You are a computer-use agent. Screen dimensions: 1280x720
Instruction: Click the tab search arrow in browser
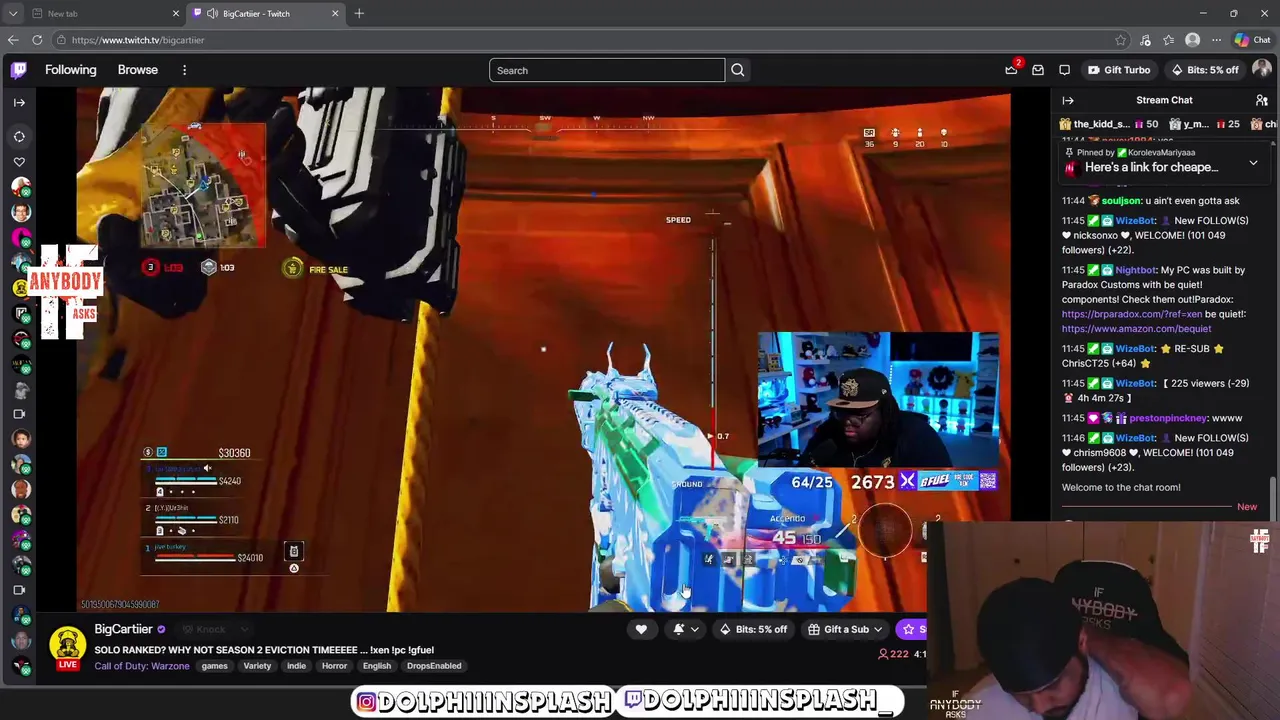tap(13, 13)
